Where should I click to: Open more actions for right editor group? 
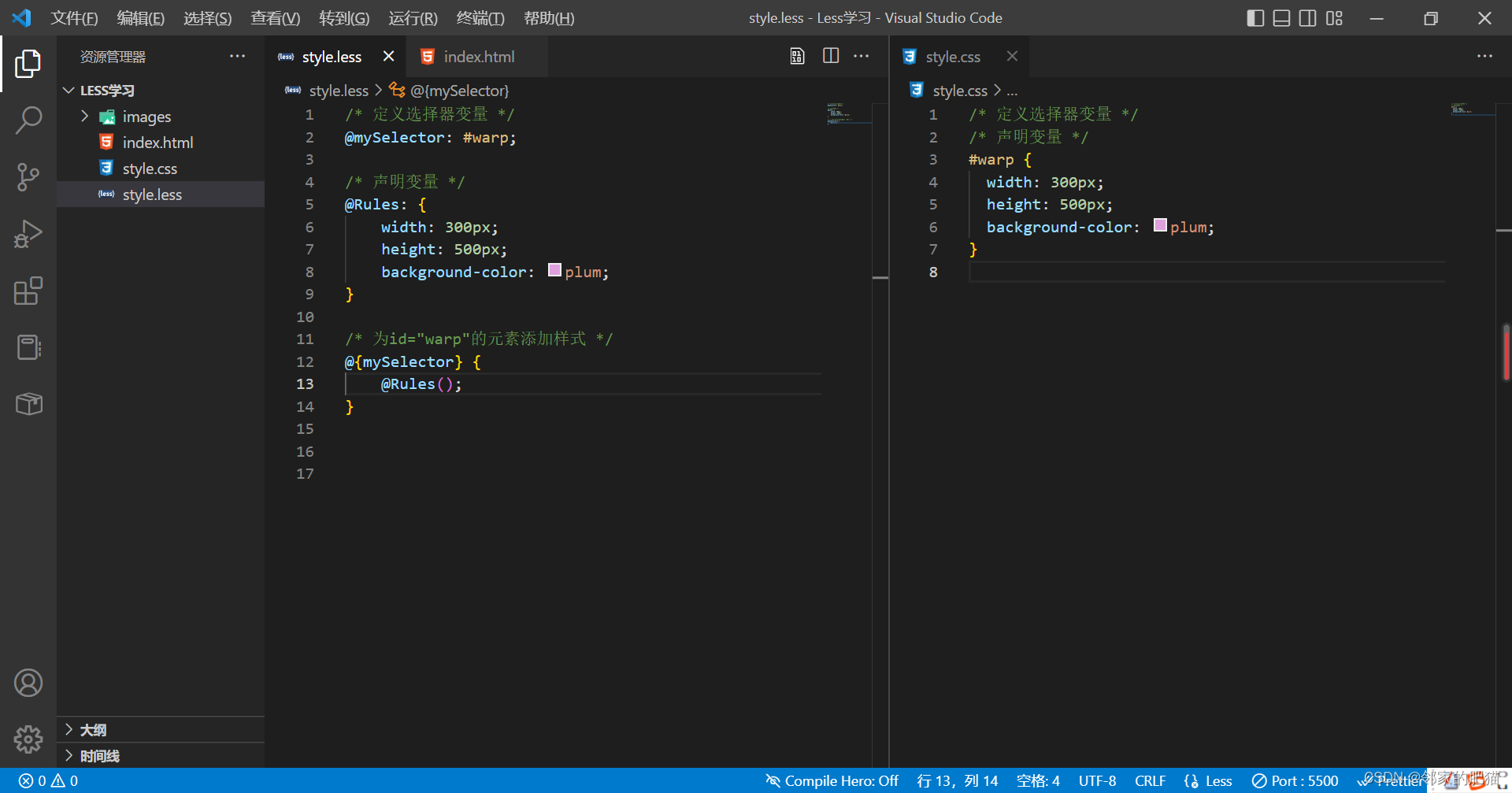[1484, 56]
